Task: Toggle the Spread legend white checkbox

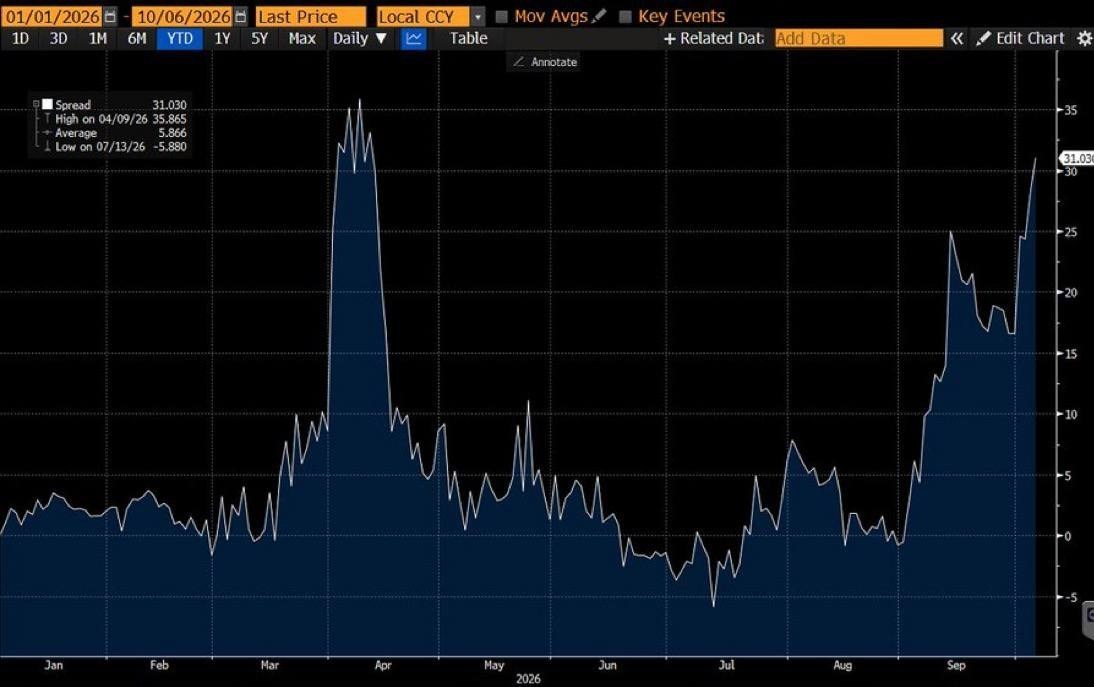Action: (x=47, y=105)
